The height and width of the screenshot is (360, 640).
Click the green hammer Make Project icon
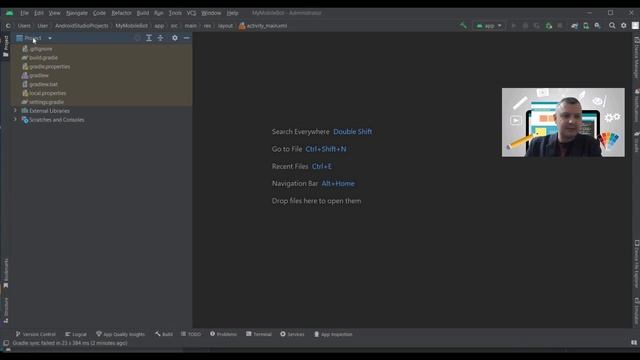click(x=463, y=25)
